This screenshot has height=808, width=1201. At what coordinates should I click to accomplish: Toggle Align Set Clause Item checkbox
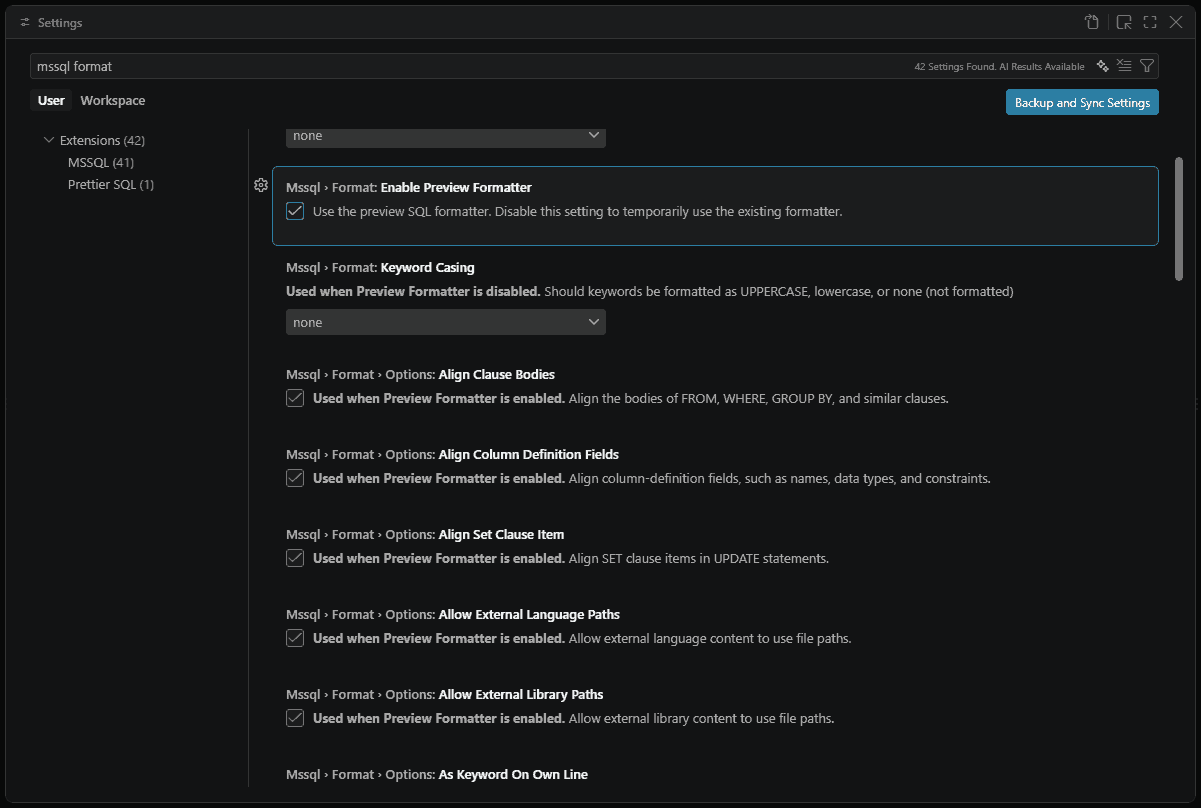point(295,558)
